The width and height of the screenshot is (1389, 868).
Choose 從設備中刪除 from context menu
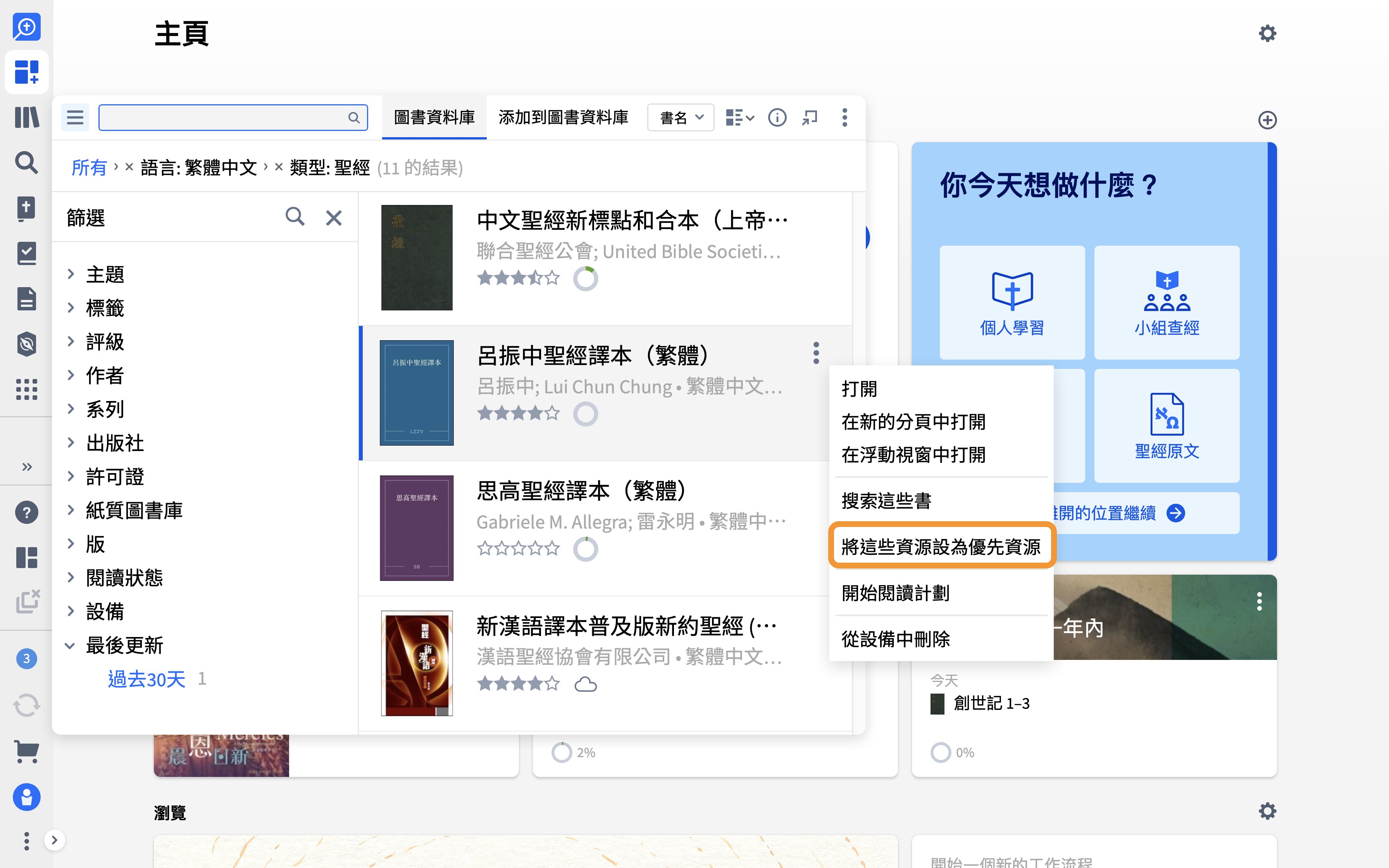click(x=941, y=638)
